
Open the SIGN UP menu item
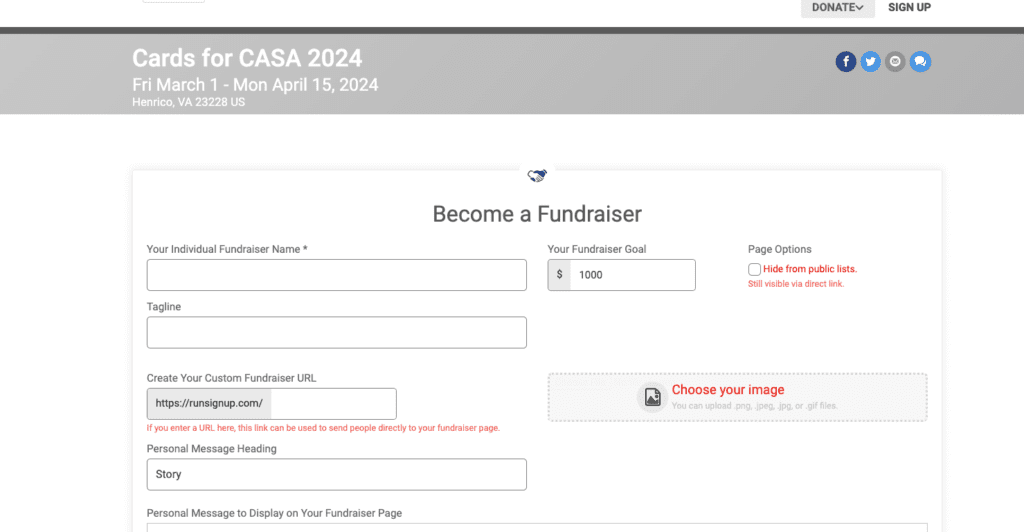909,8
